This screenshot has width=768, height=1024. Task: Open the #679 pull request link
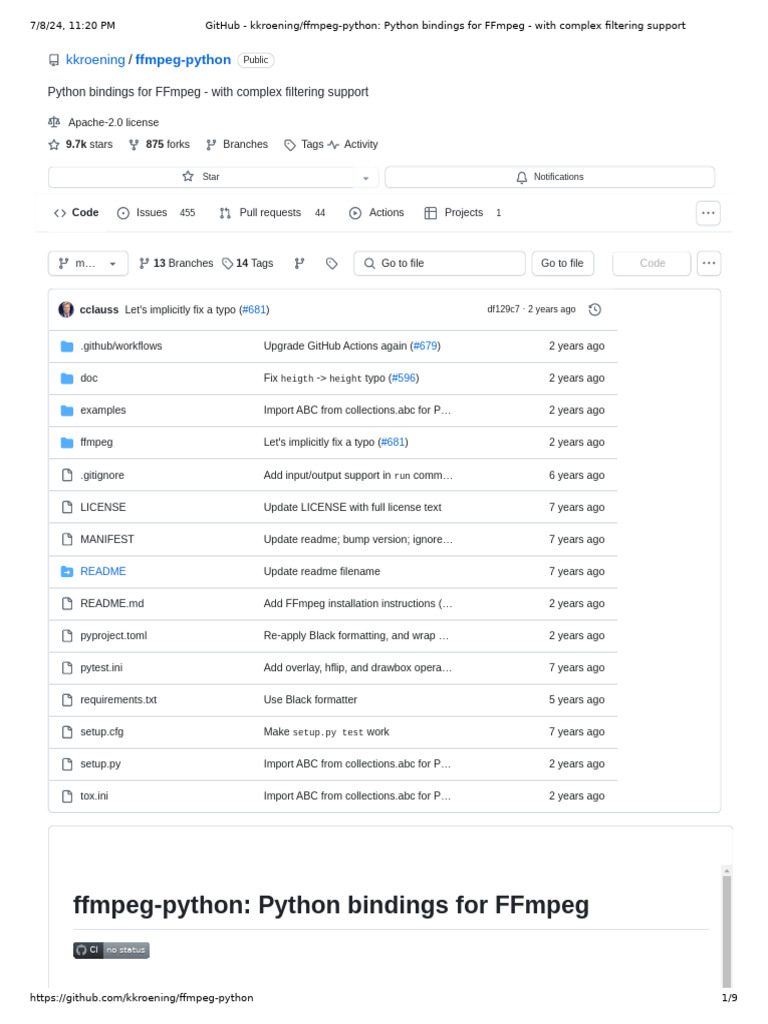[x=425, y=346]
